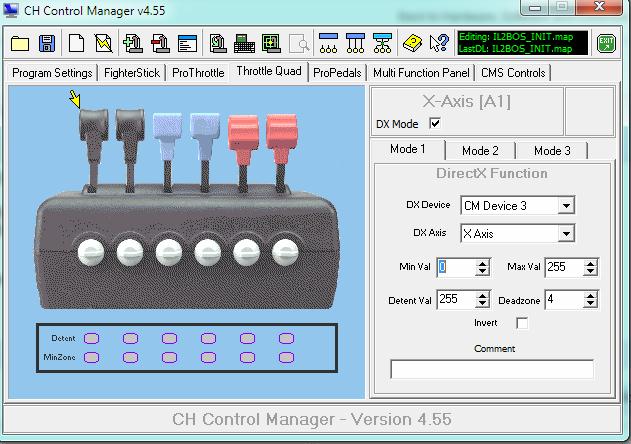Switch to the Mode 3 tab
The height and width of the screenshot is (444, 631).
[552, 151]
